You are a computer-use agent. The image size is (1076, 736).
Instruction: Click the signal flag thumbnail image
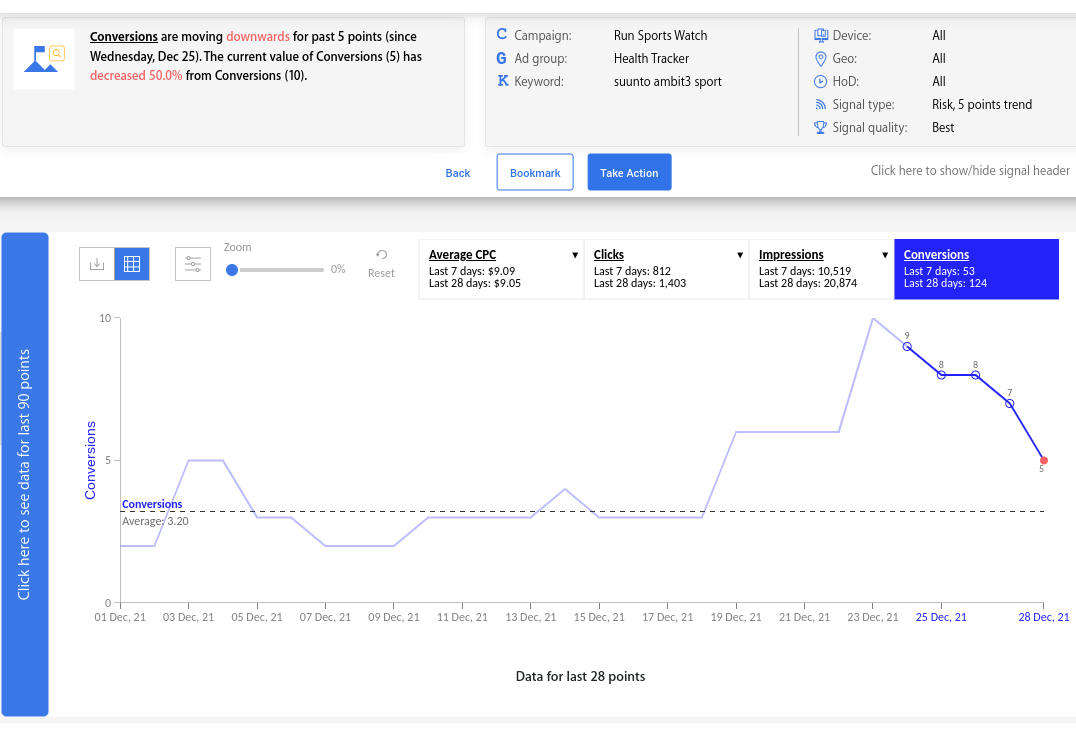click(x=44, y=59)
